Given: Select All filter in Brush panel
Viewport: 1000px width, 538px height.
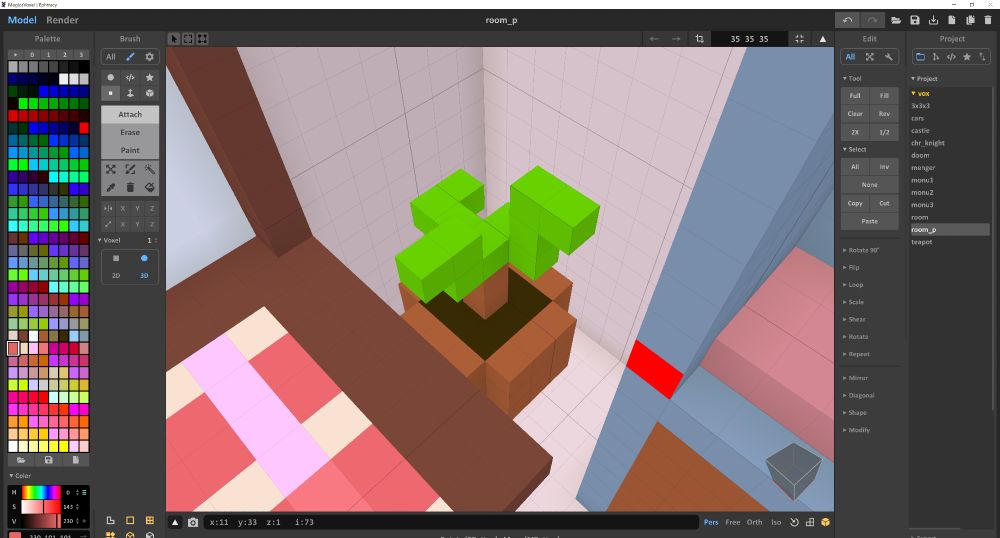Looking at the screenshot, I should click(110, 57).
